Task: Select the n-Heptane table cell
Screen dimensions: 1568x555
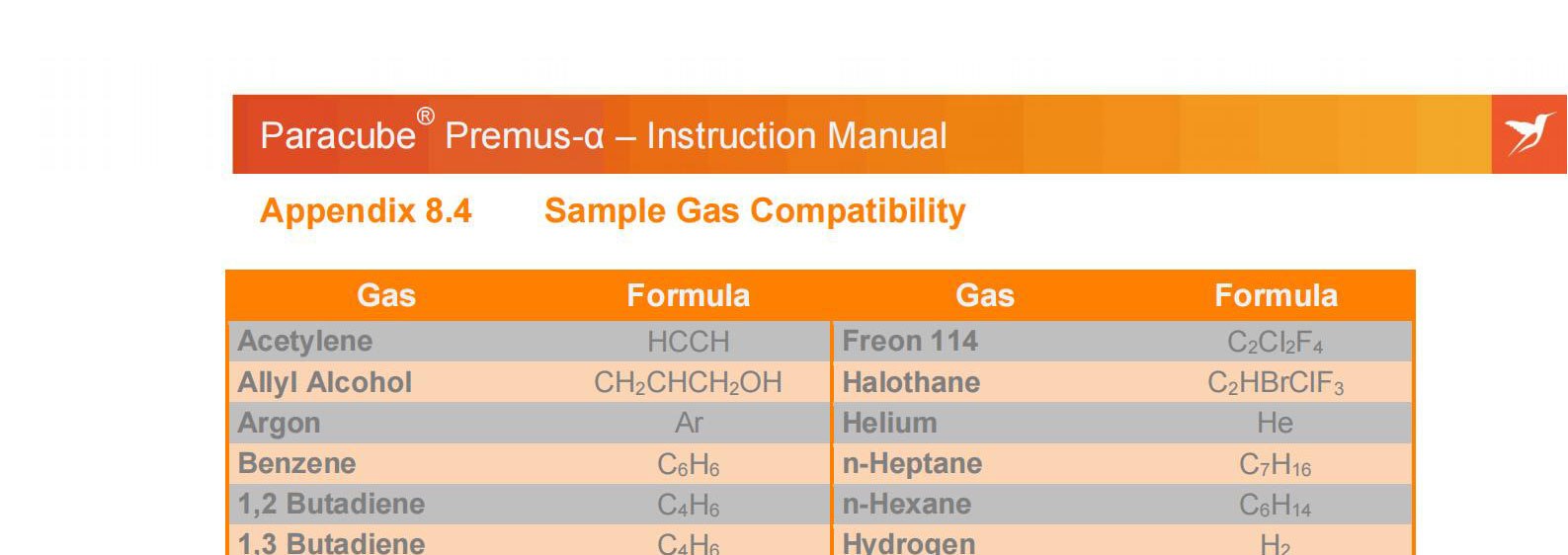Action: coord(912,463)
